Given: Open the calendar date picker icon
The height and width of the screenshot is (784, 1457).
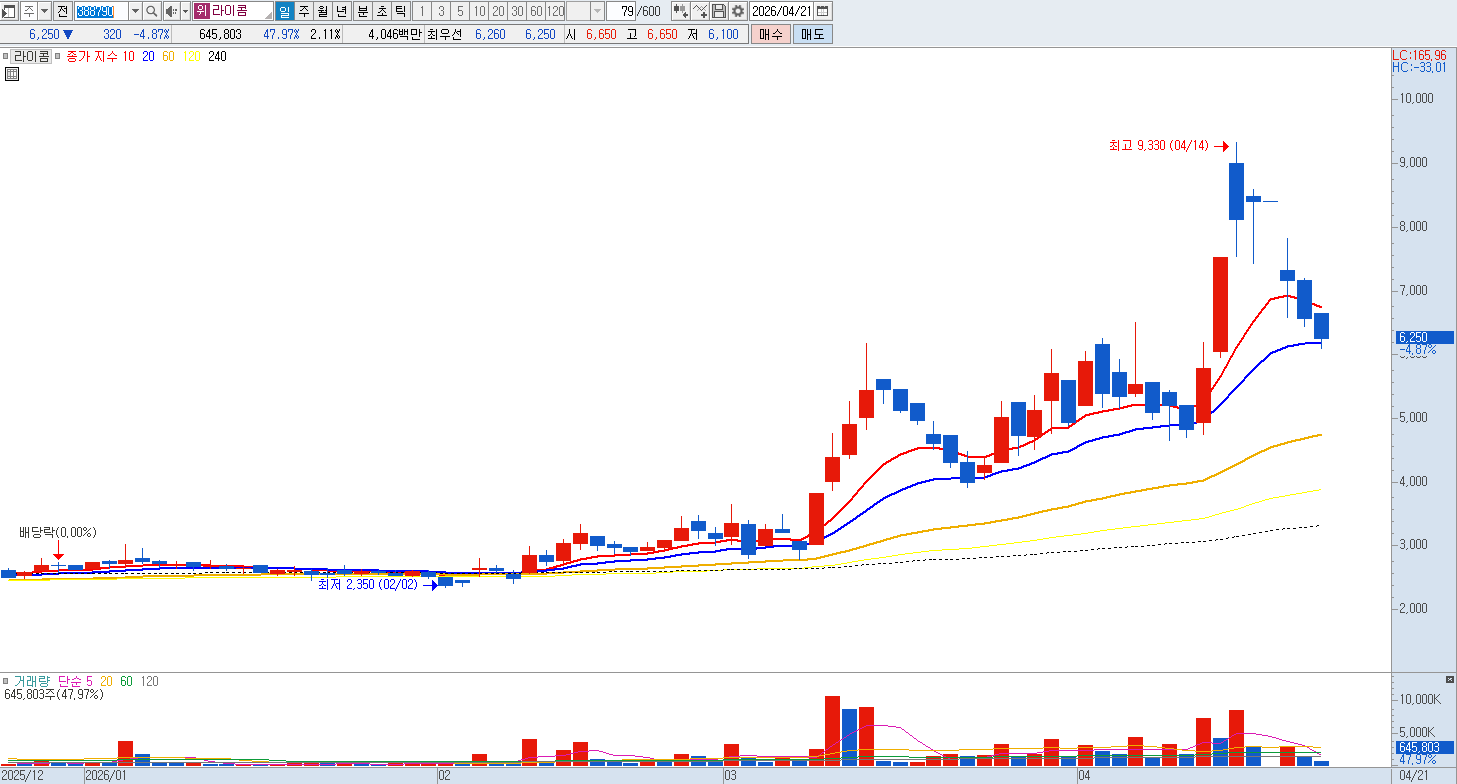Looking at the screenshot, I should (822, 11).
